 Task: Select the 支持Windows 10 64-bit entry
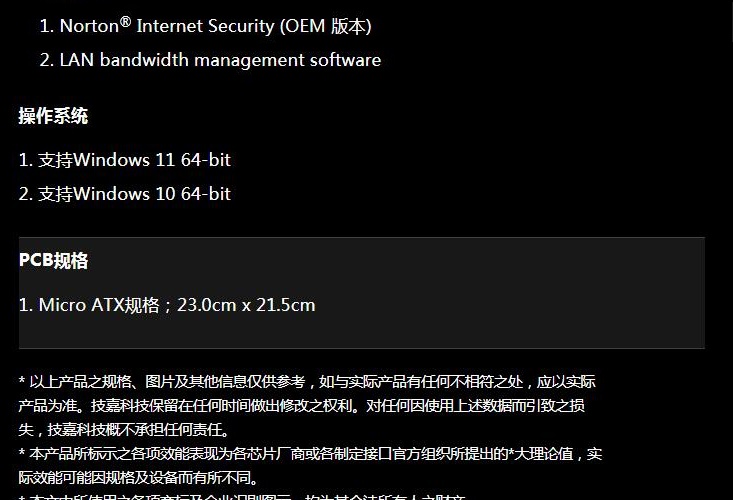click(125, 193)
